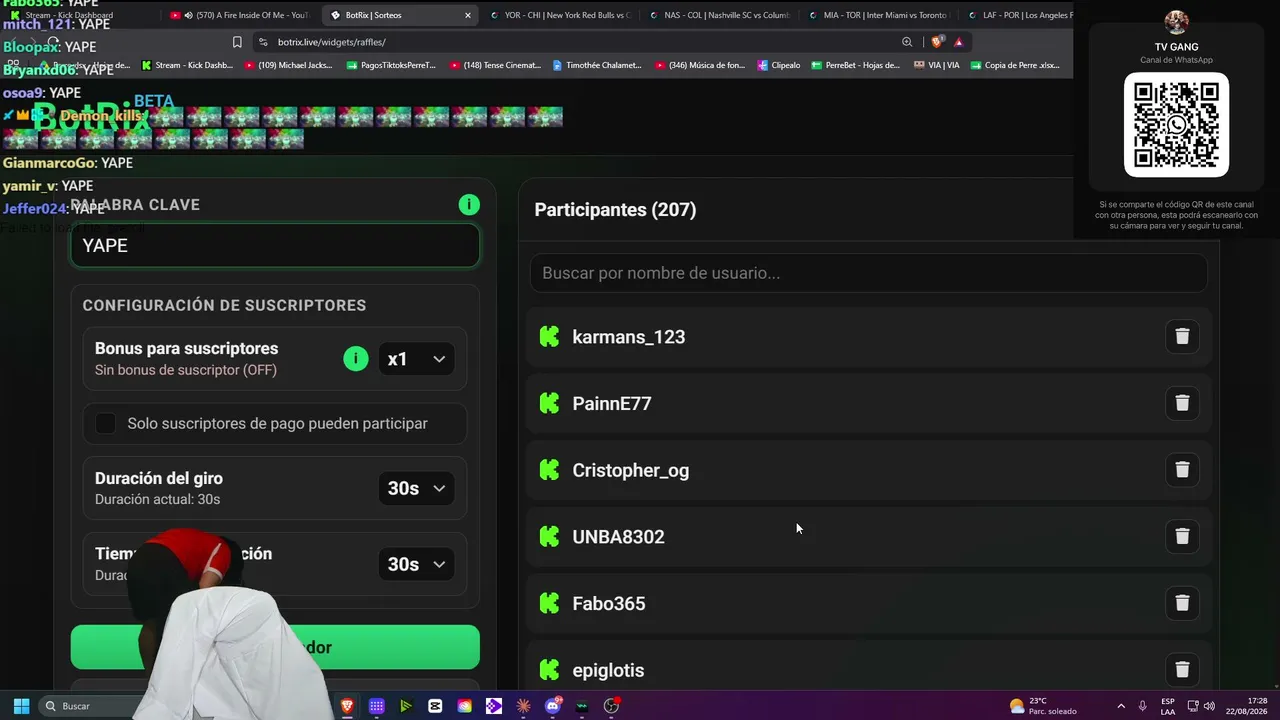1280x720 pixels.
Task: Click Kick logo beside UNBA8302
Action: (x=549, y=537)
